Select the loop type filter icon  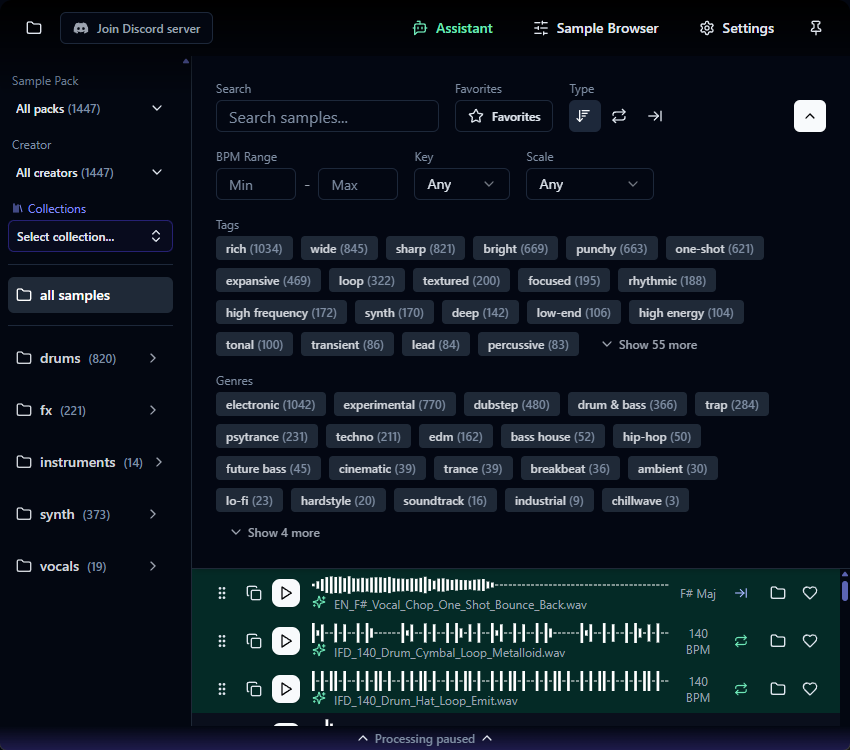pos(619,116)
